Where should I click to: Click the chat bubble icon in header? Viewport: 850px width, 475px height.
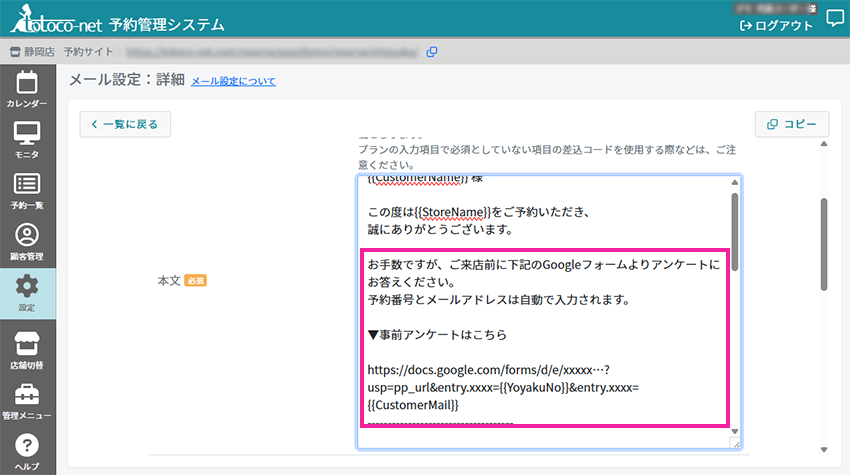pos(834,22)
